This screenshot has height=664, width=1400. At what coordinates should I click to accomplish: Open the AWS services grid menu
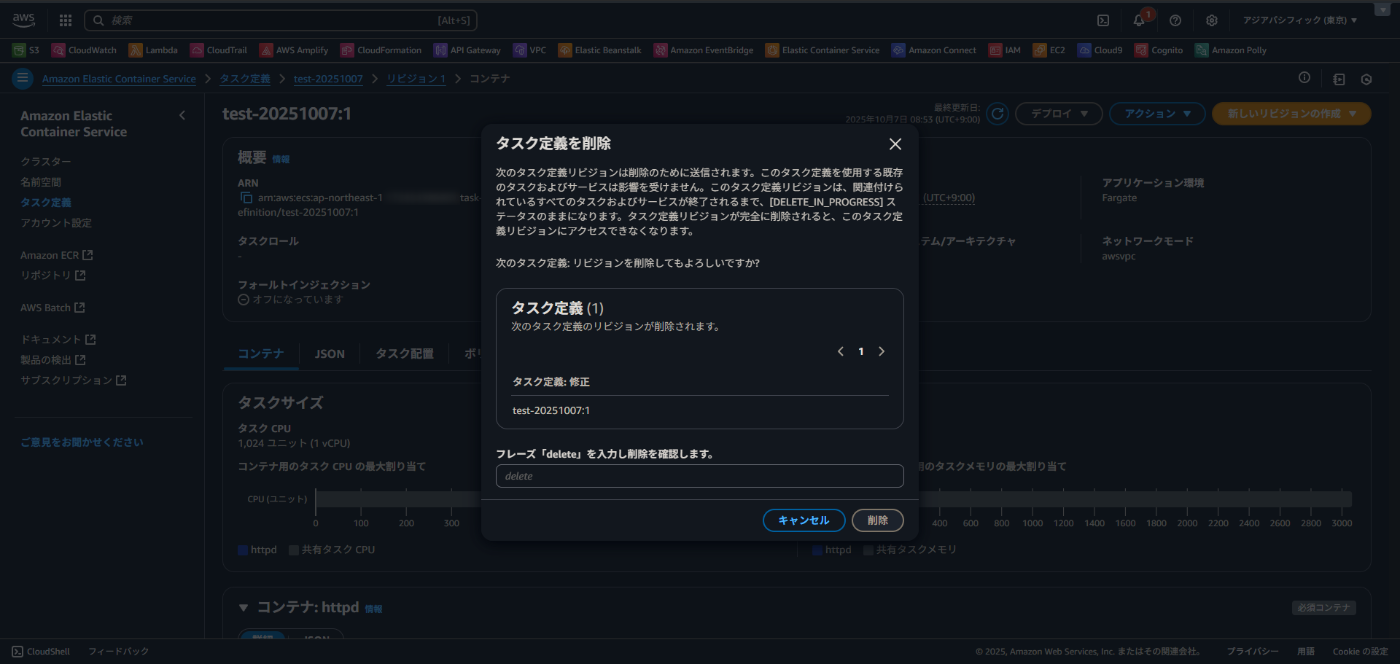[x=66, y=20]
